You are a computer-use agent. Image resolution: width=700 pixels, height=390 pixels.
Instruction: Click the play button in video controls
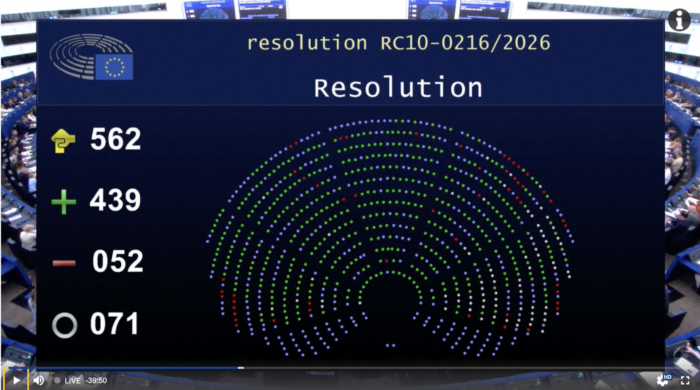[17, 380]
